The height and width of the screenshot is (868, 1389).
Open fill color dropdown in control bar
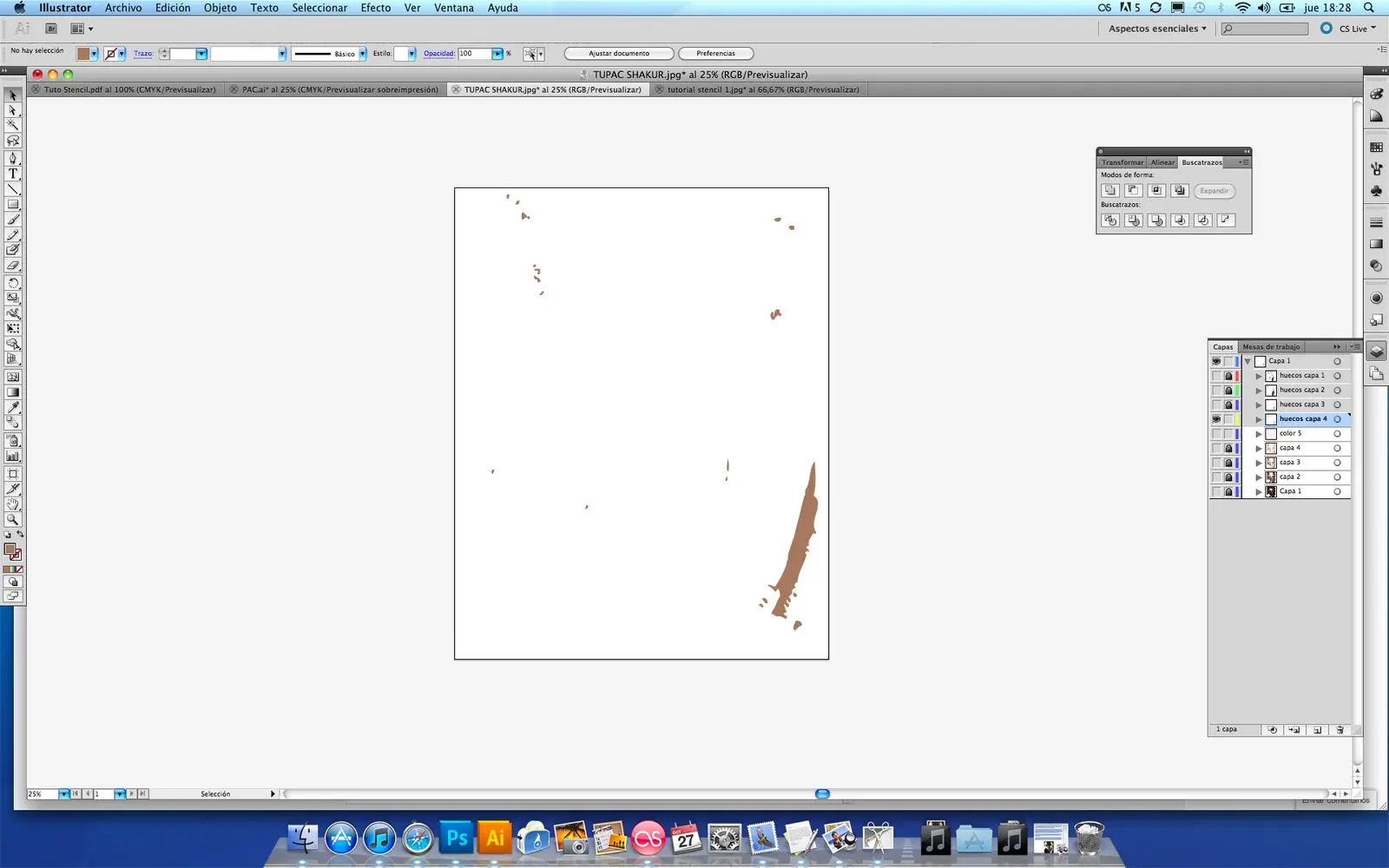coord(94,54)
